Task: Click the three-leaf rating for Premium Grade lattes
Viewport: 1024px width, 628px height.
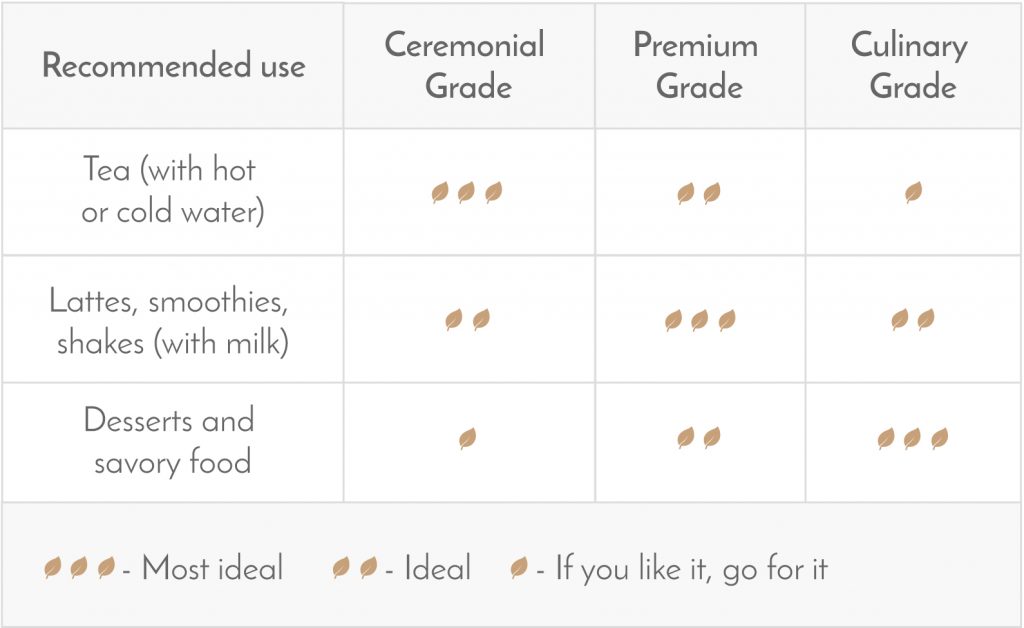Action: [699, 320]
